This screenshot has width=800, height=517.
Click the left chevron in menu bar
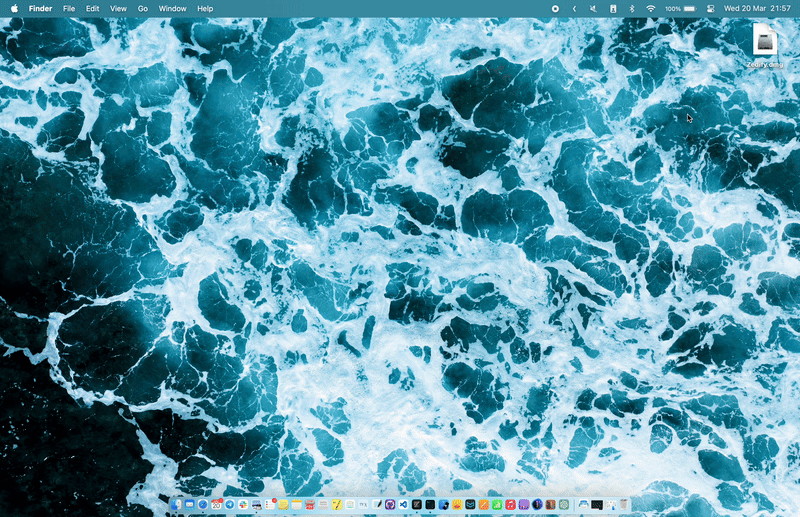click(x=574, y=9)
